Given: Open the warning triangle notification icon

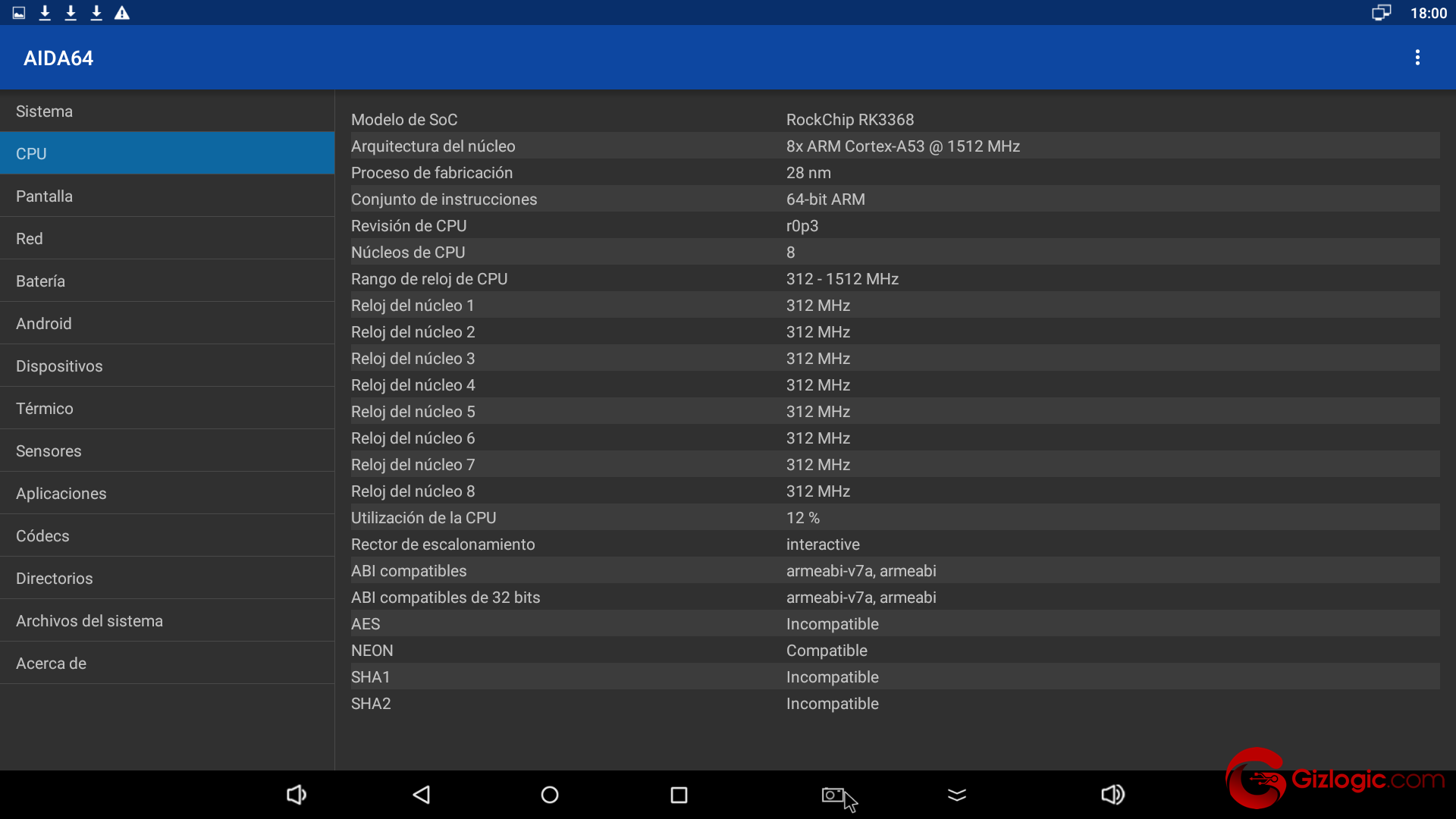Looking at the screenshot, I should pos(122,13).
